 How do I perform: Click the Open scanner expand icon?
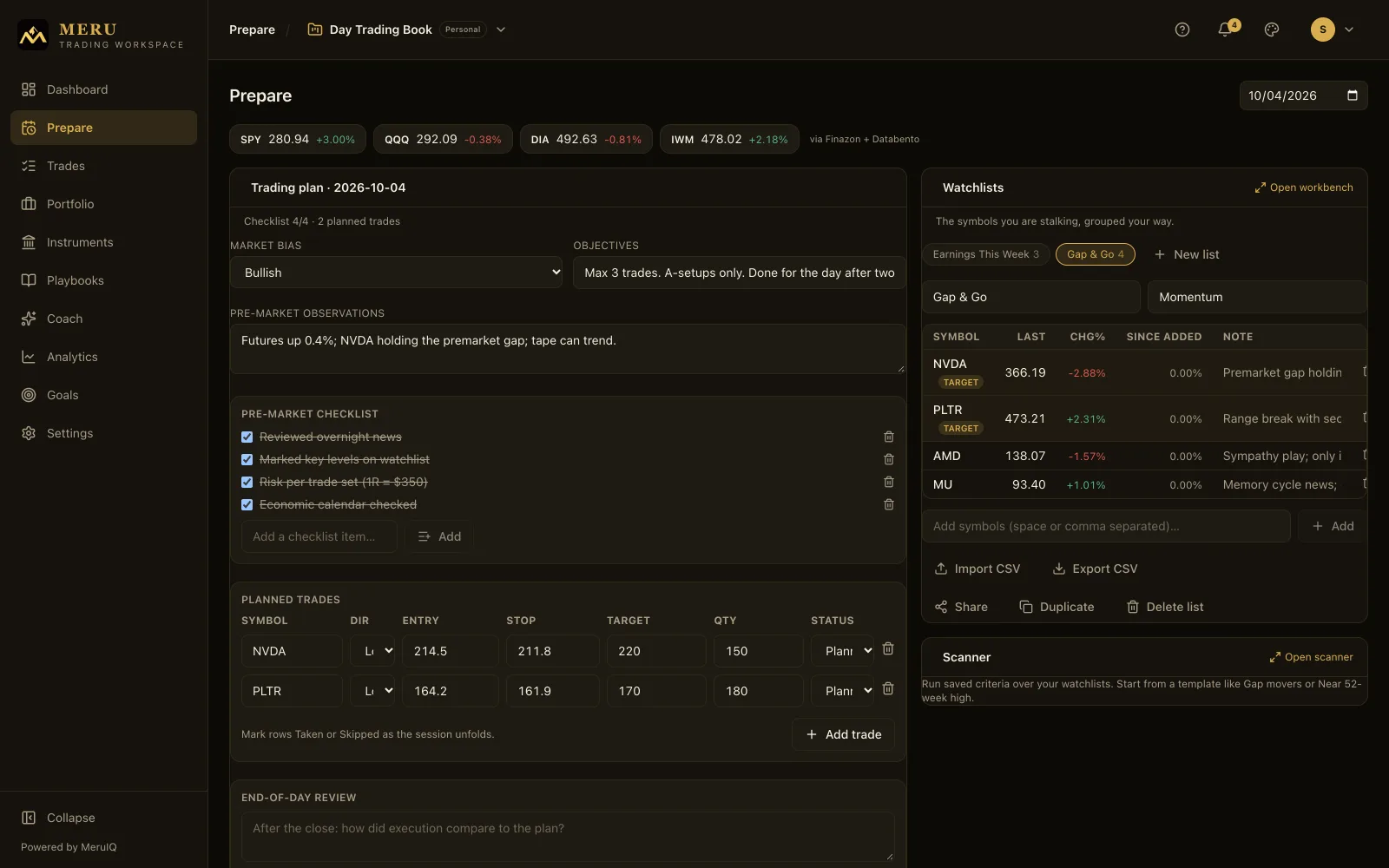click(1275, 657)
